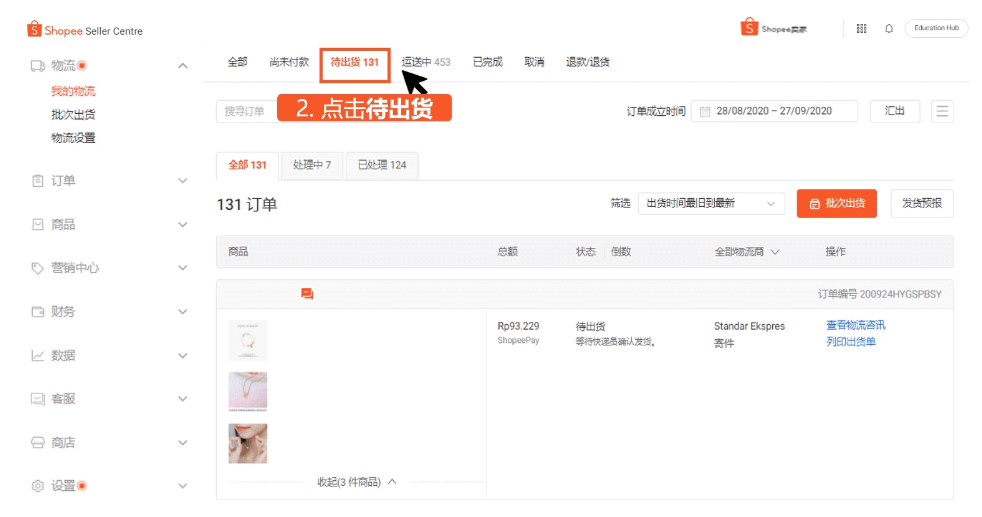The image size is (982, 517).
Task: Click the Shopee Seller Centre logo
Action: (85, 30)
